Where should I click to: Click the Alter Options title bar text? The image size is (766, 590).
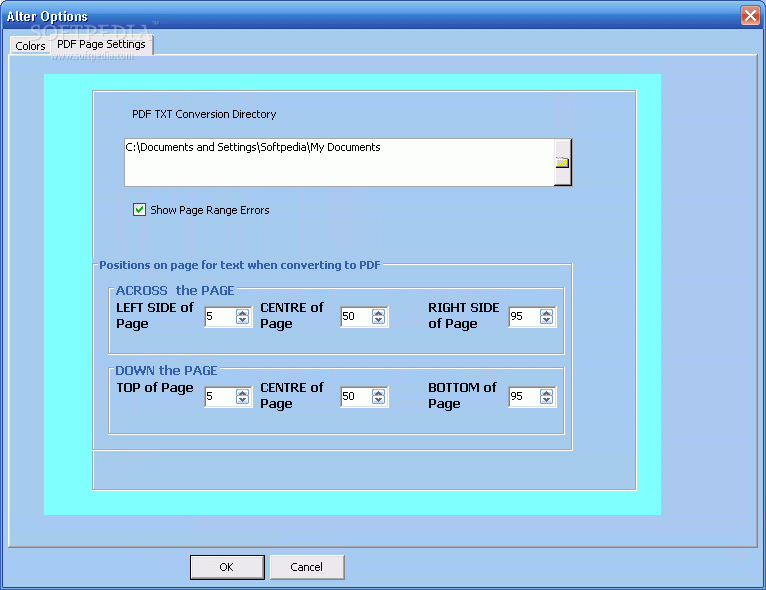47,16
